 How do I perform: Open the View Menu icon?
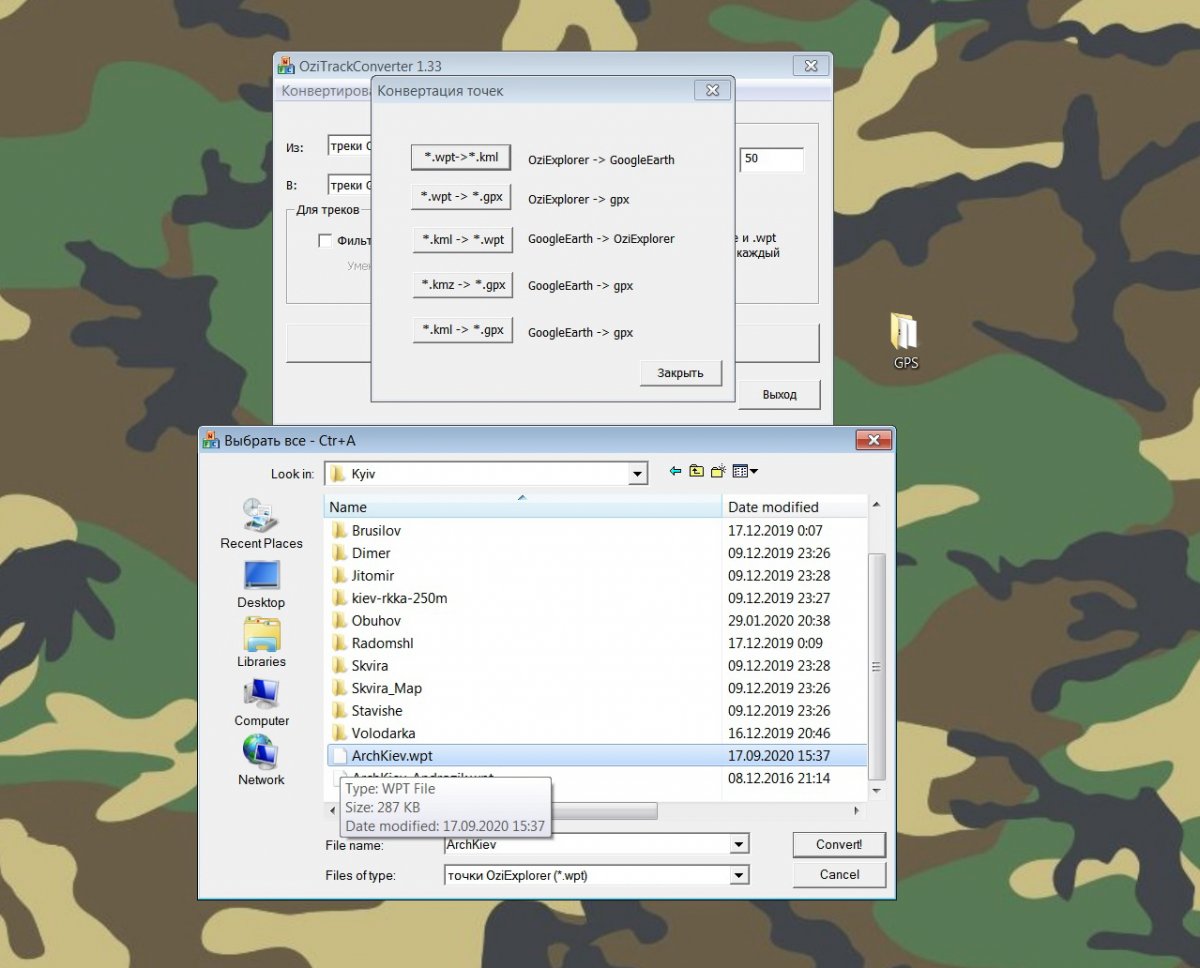click(x=745, y=472)
